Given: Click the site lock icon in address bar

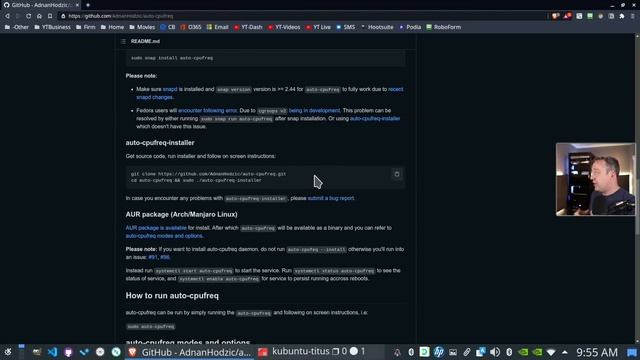Looking at the screenshot, I should [x=63, y=16].
